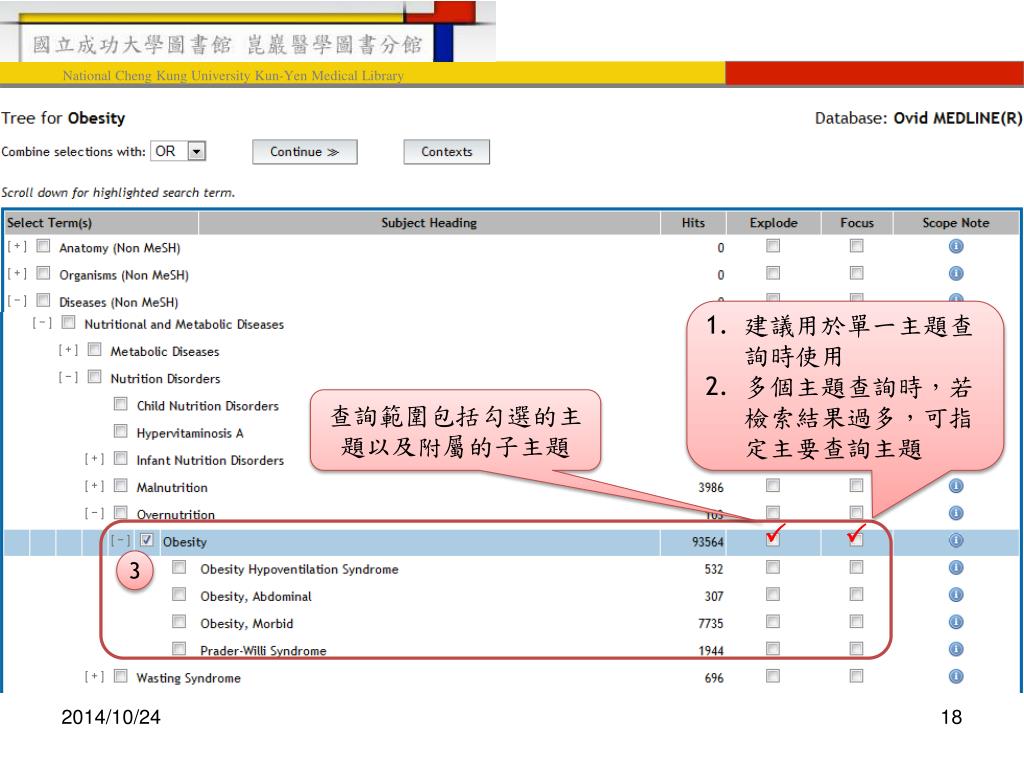1024x768 pixels.
Task: Open scope note for Obesity, Abdominal
Action: pyautogui.click(x=955, y=595)
